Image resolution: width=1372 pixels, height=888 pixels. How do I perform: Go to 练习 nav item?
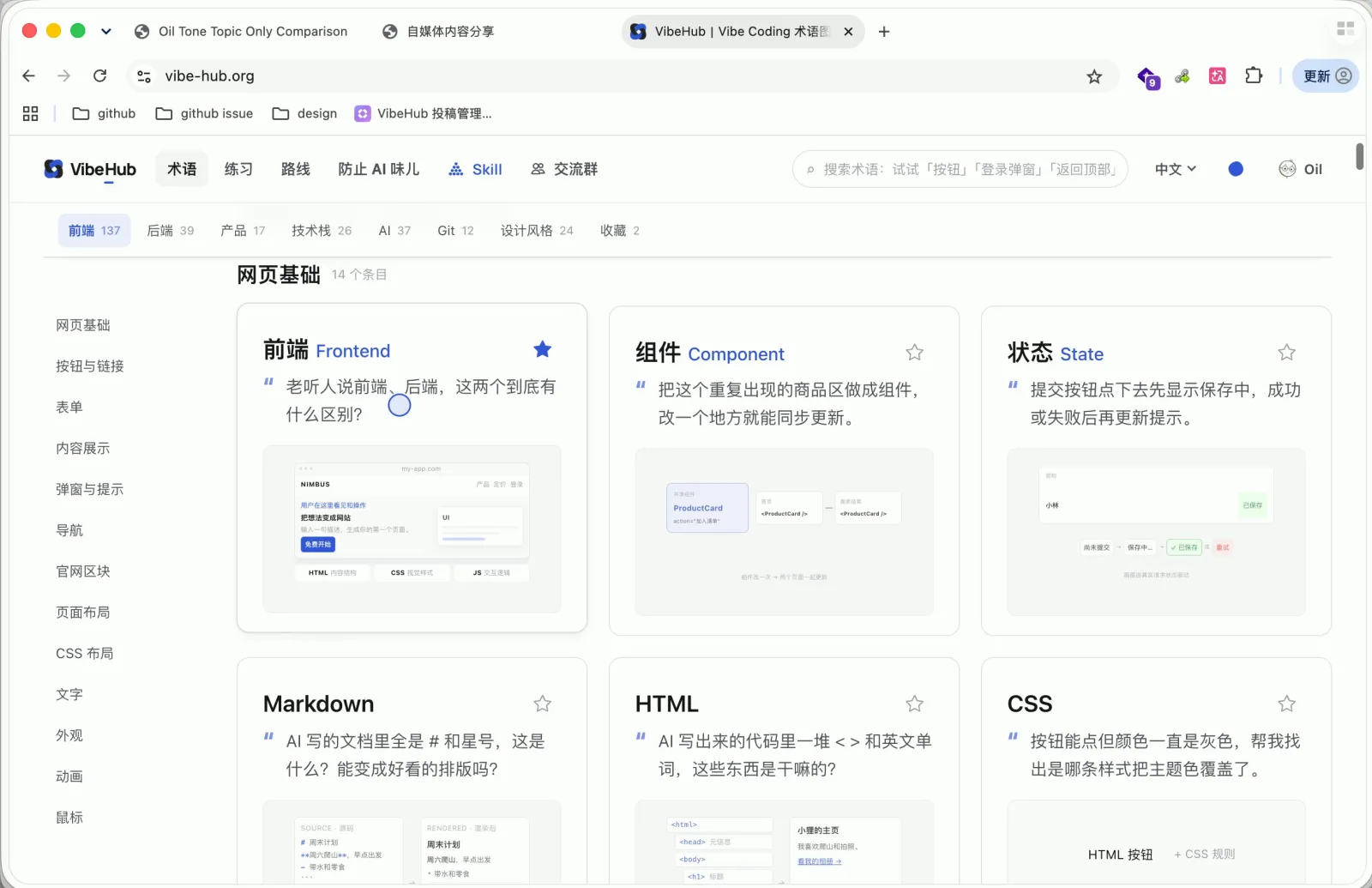click(x=238, y=169)
